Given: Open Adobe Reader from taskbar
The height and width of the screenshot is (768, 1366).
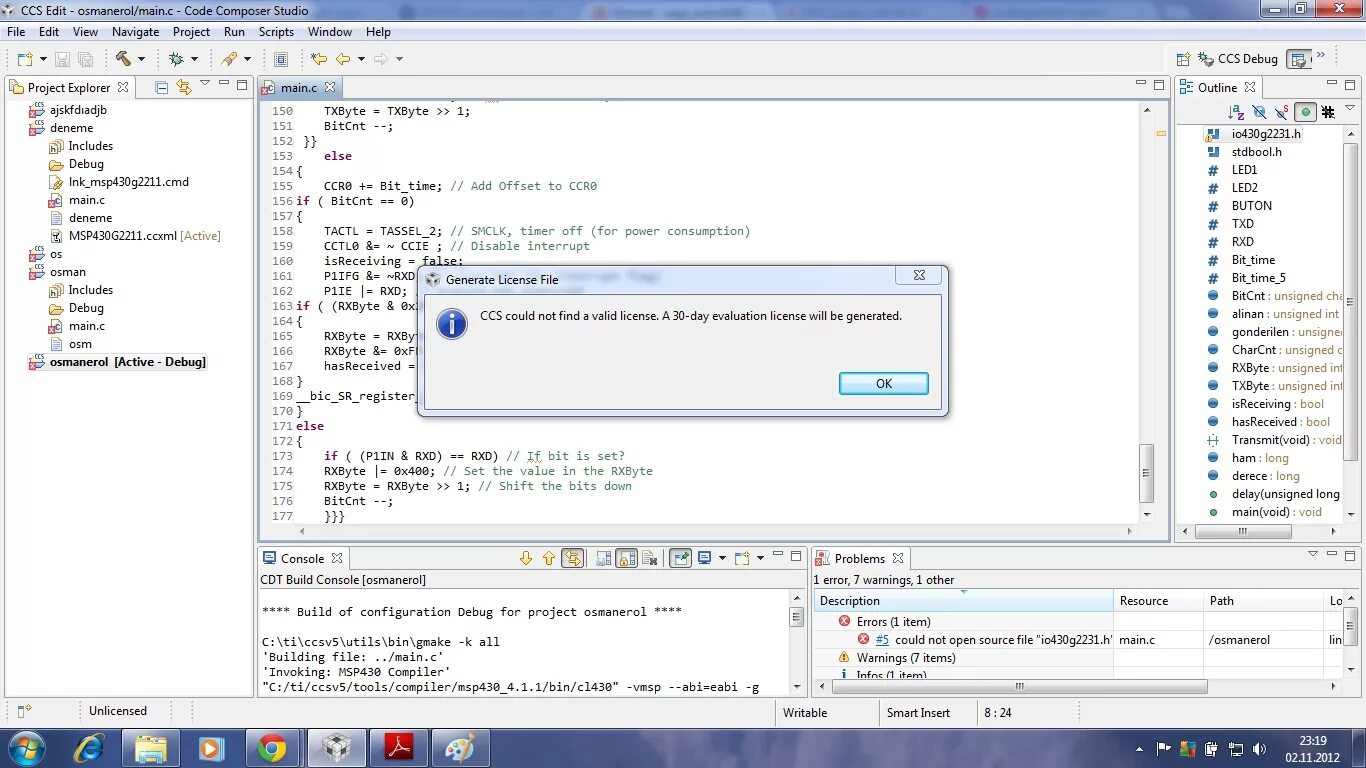Looking at the screenshot, I should (400, 748).
